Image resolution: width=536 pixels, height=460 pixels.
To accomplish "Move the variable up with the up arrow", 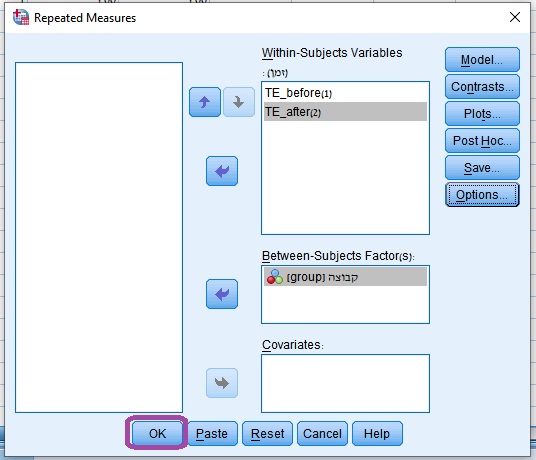I will point(205,102).
